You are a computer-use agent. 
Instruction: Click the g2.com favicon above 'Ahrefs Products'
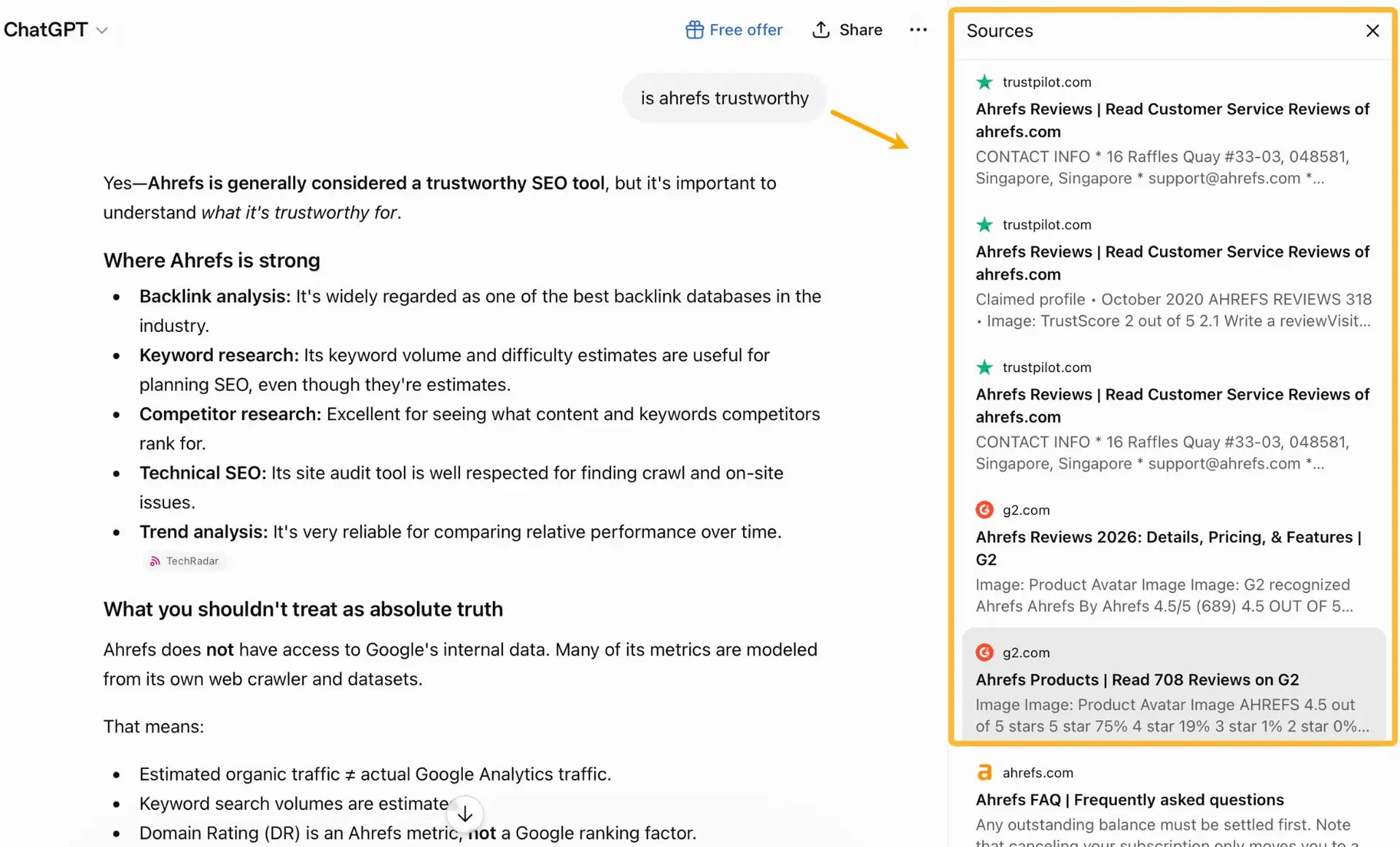coord(984,652)
